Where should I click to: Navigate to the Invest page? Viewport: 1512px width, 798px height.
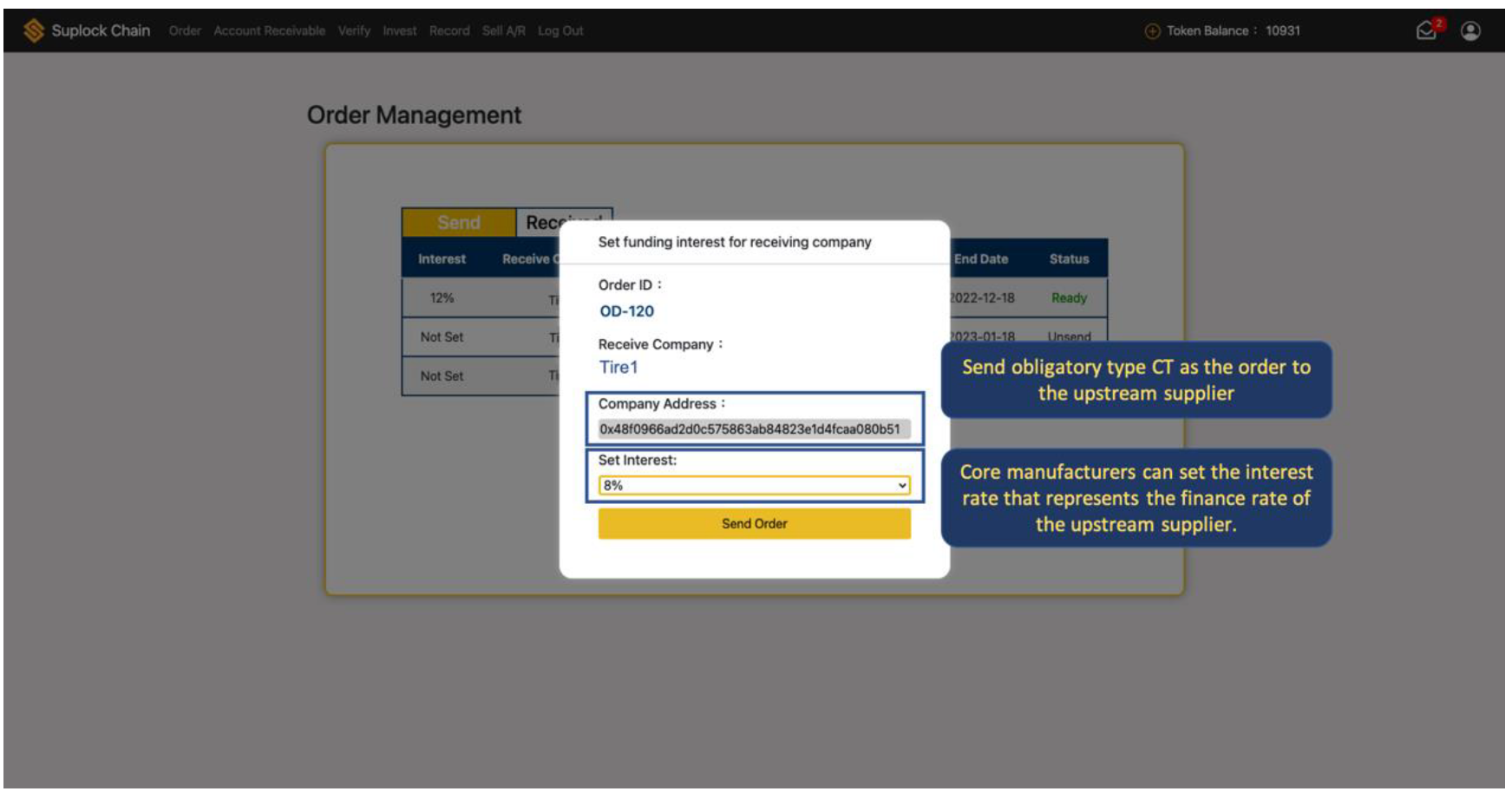[x=399, y=31]
